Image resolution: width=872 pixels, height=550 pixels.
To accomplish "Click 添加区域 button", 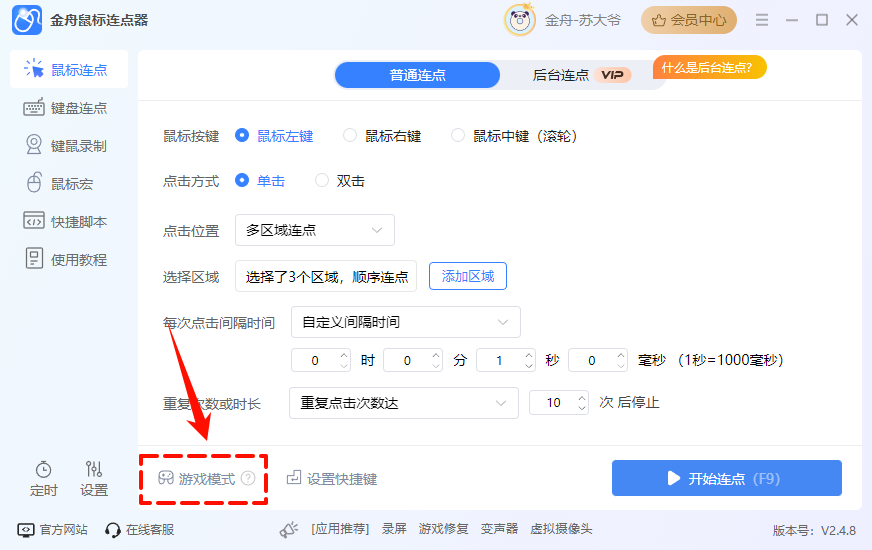I will click(x=468, y=276).
